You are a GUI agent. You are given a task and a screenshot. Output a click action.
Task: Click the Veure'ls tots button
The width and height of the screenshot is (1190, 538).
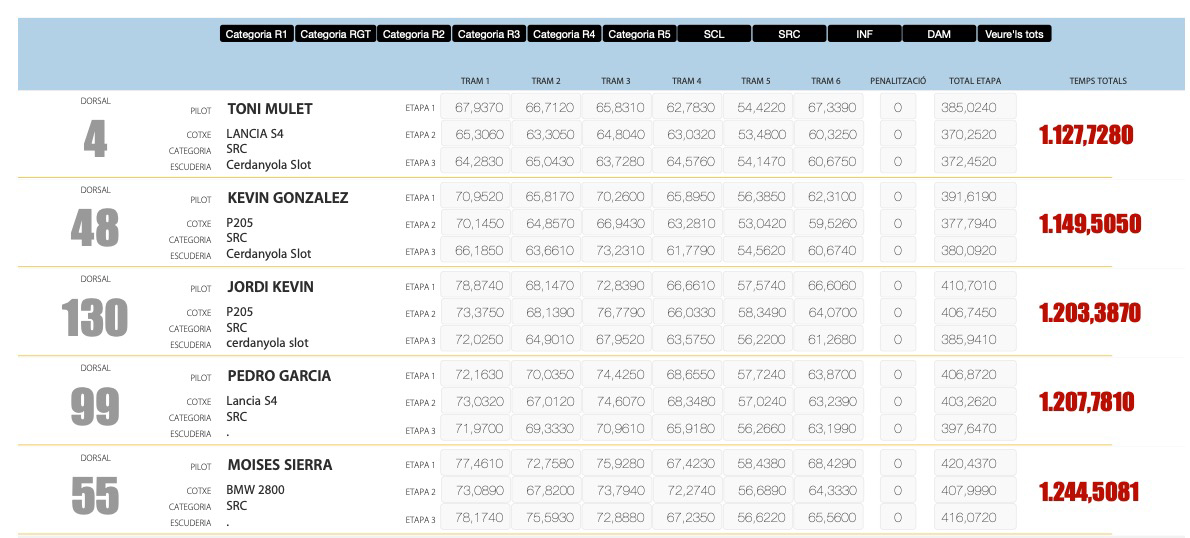(x=1014, y=34)
